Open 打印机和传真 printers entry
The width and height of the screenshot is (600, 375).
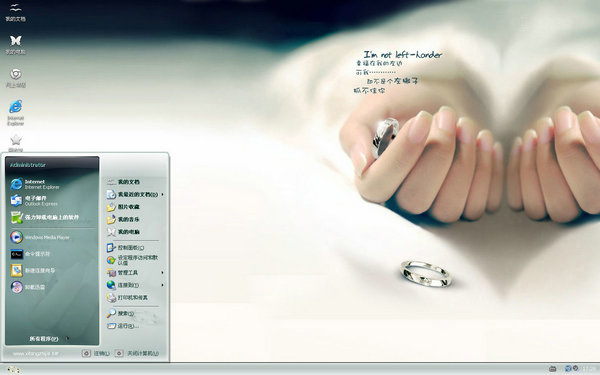click(127, 297)
